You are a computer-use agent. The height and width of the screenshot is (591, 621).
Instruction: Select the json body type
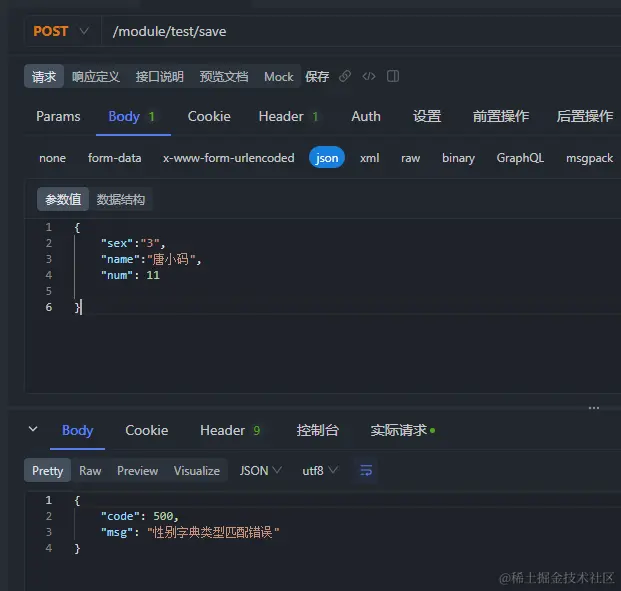click(327, 158)
